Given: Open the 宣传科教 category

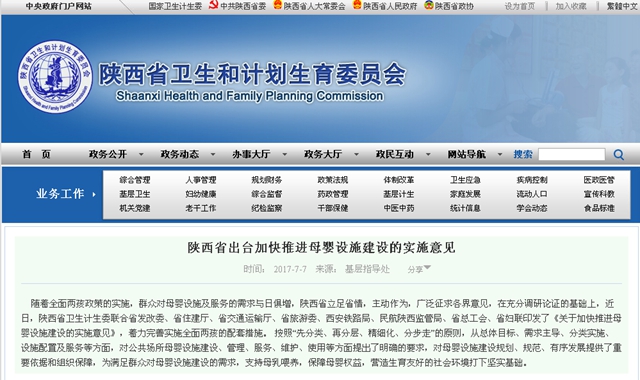Looking at the screenshot, I should (x=599, y=194).
